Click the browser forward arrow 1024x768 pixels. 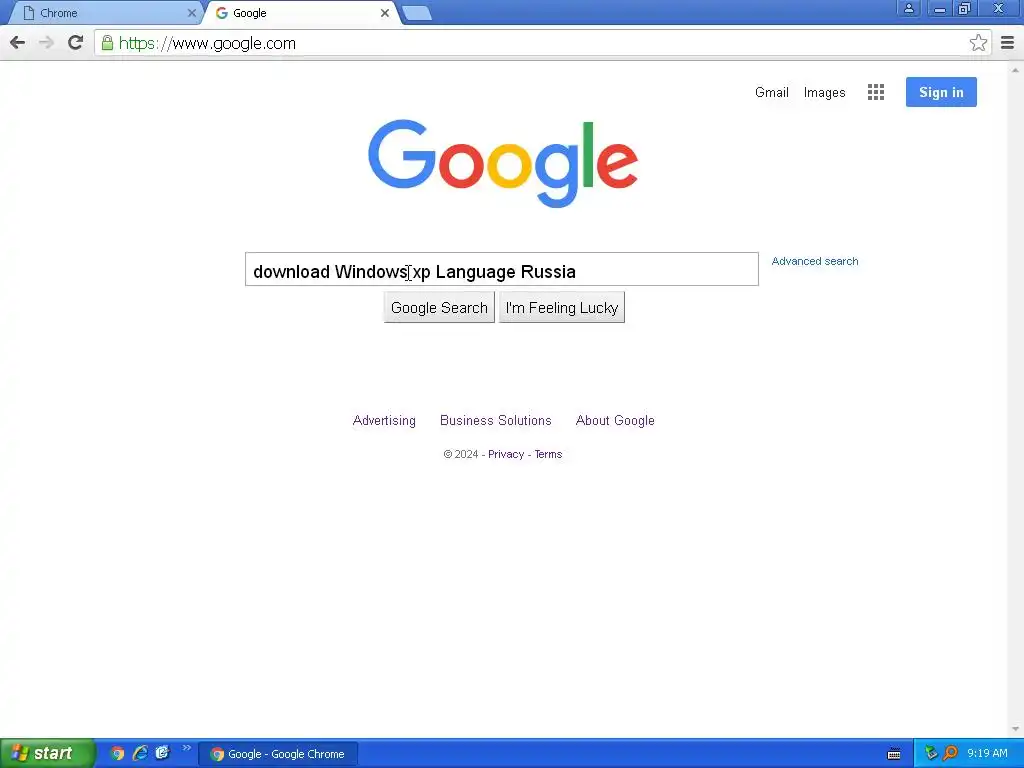(x=46, y=43)
